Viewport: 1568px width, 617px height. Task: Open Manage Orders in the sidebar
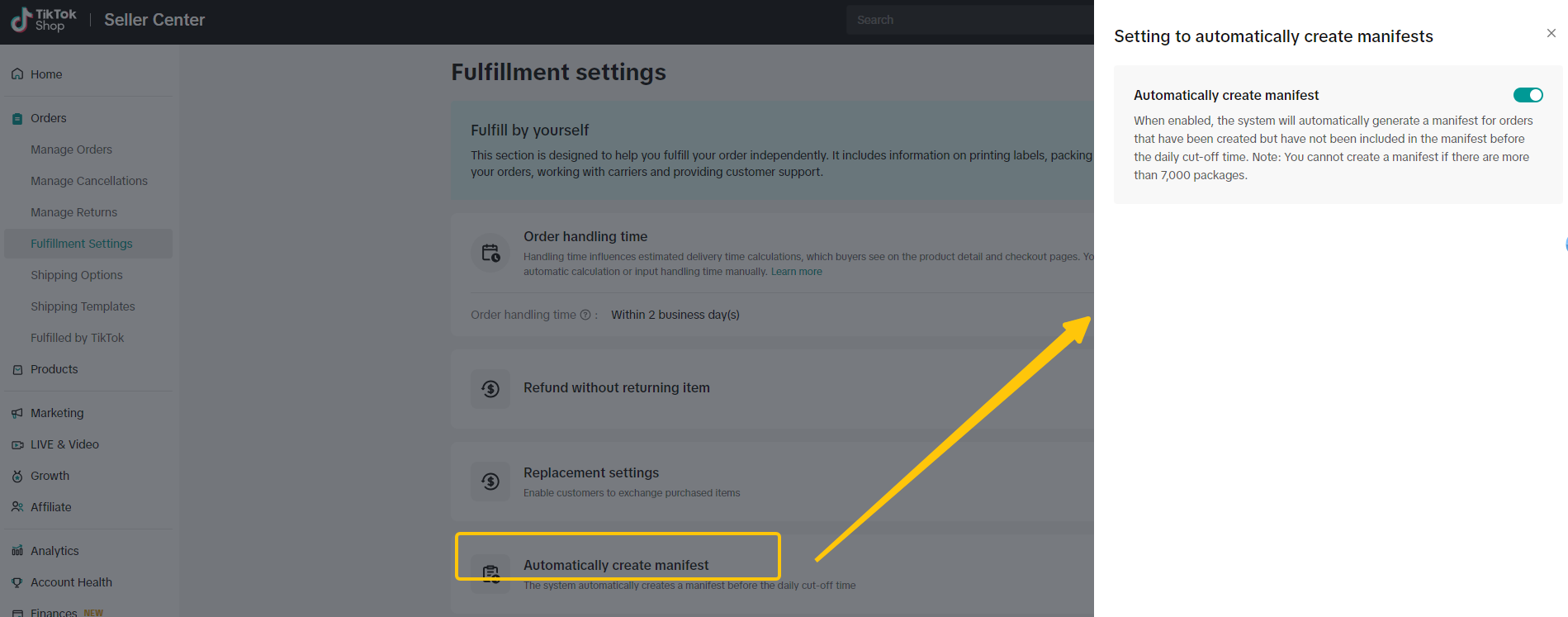tap(71, 150)
